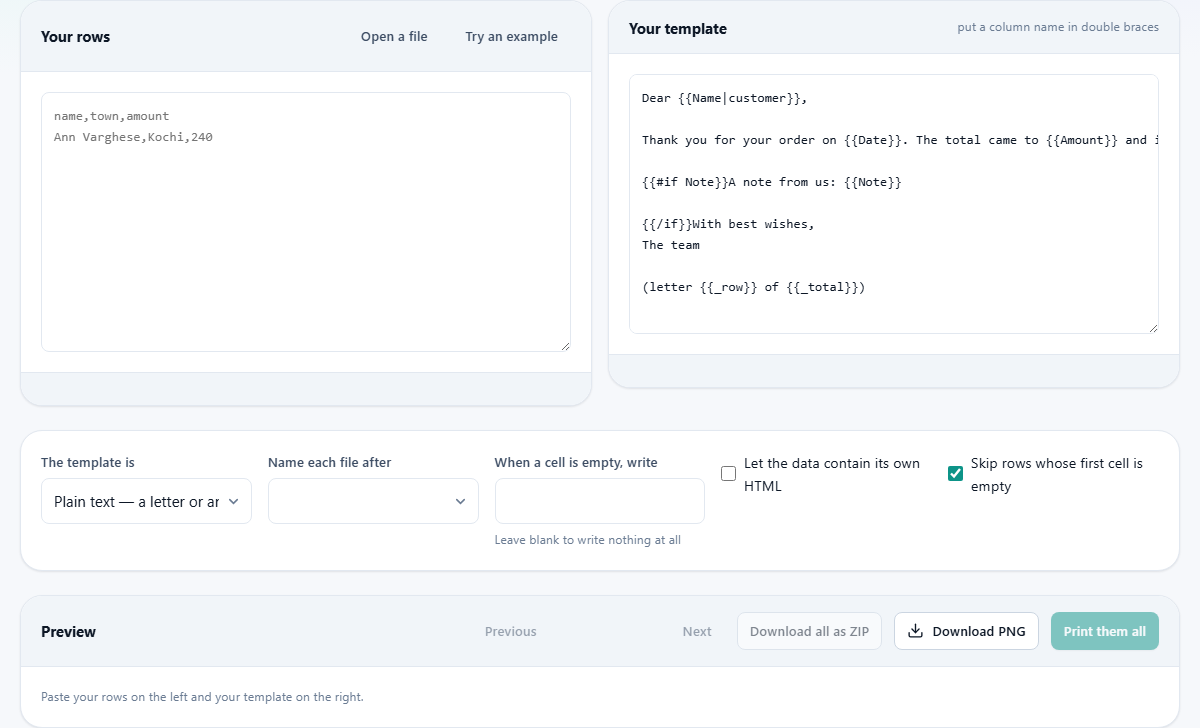Tick the Let the data contain its own HTML checkbox

coord(728,473)
